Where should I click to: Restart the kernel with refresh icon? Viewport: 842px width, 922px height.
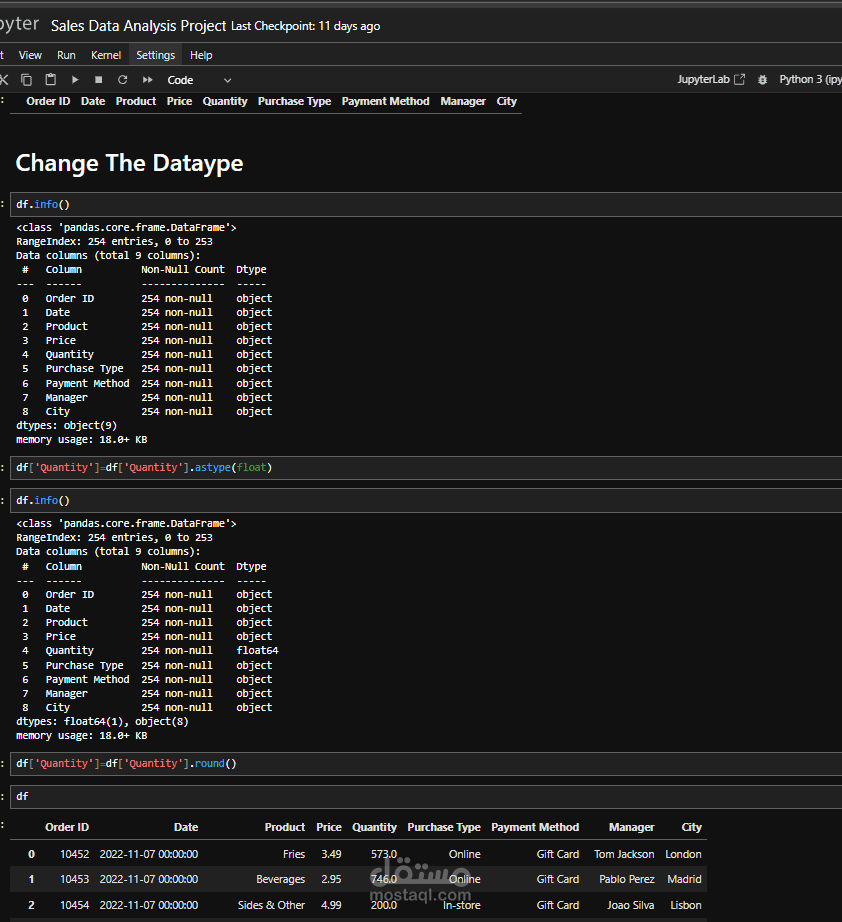[122, 79]
